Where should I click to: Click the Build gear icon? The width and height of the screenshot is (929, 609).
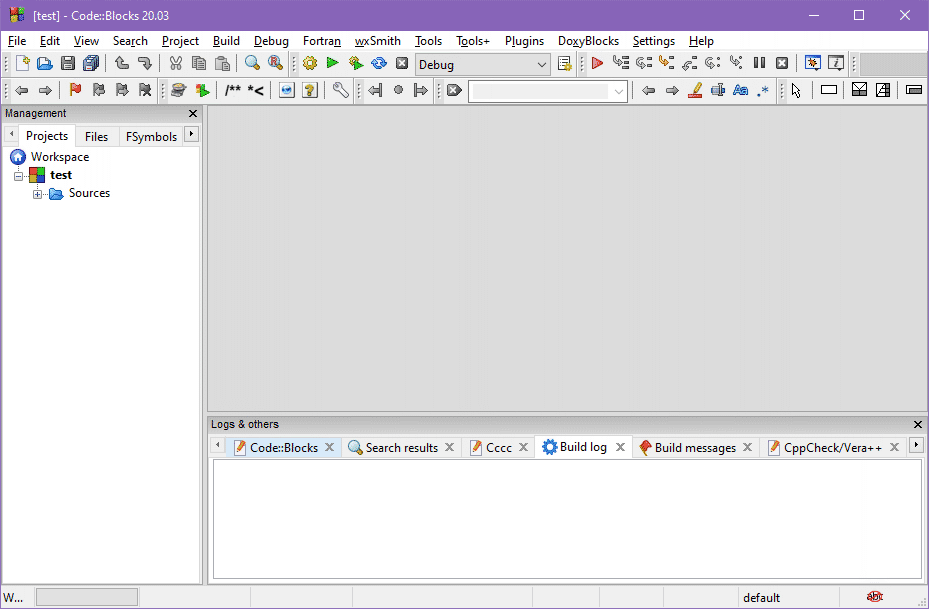(310, 64)
